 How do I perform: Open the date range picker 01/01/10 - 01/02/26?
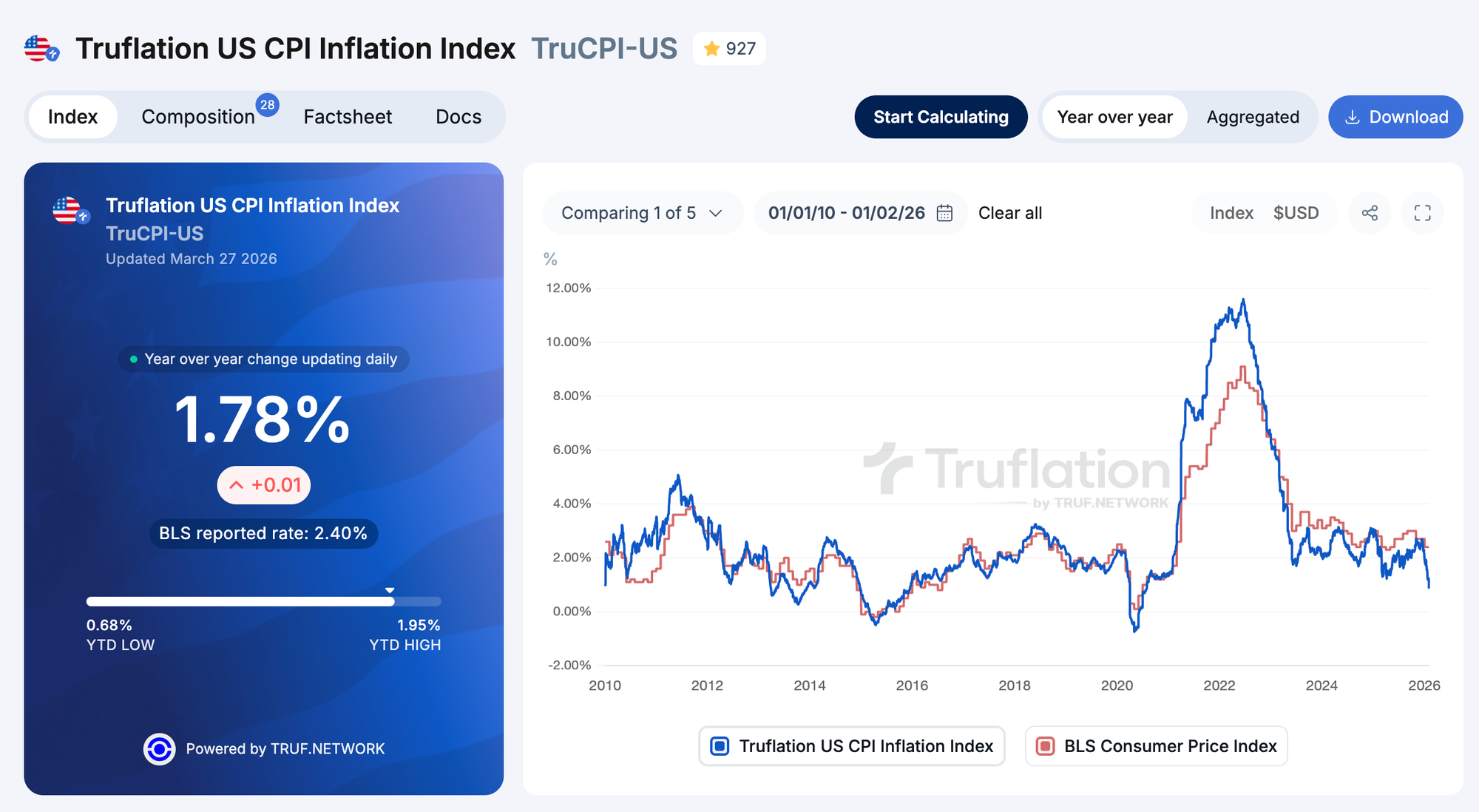[x=846, y=213]
